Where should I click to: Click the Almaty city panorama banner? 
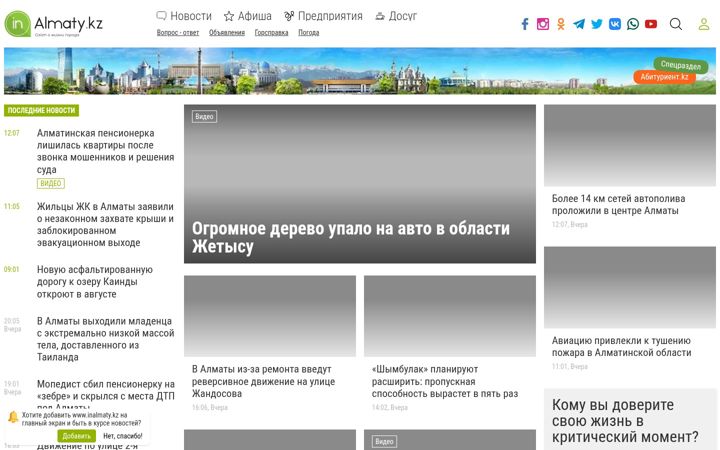coord(360,71)
